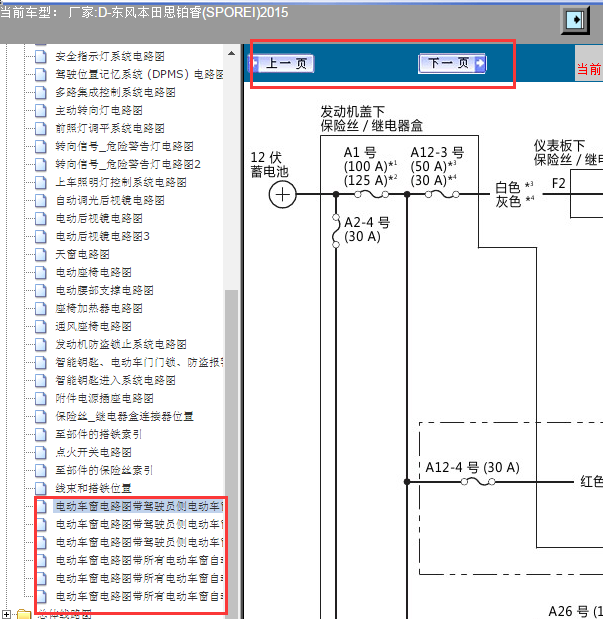The image size is (603, 619).
Task: Open the document icon for 自动调光后视镜电路图
Action: coord(41,200)
